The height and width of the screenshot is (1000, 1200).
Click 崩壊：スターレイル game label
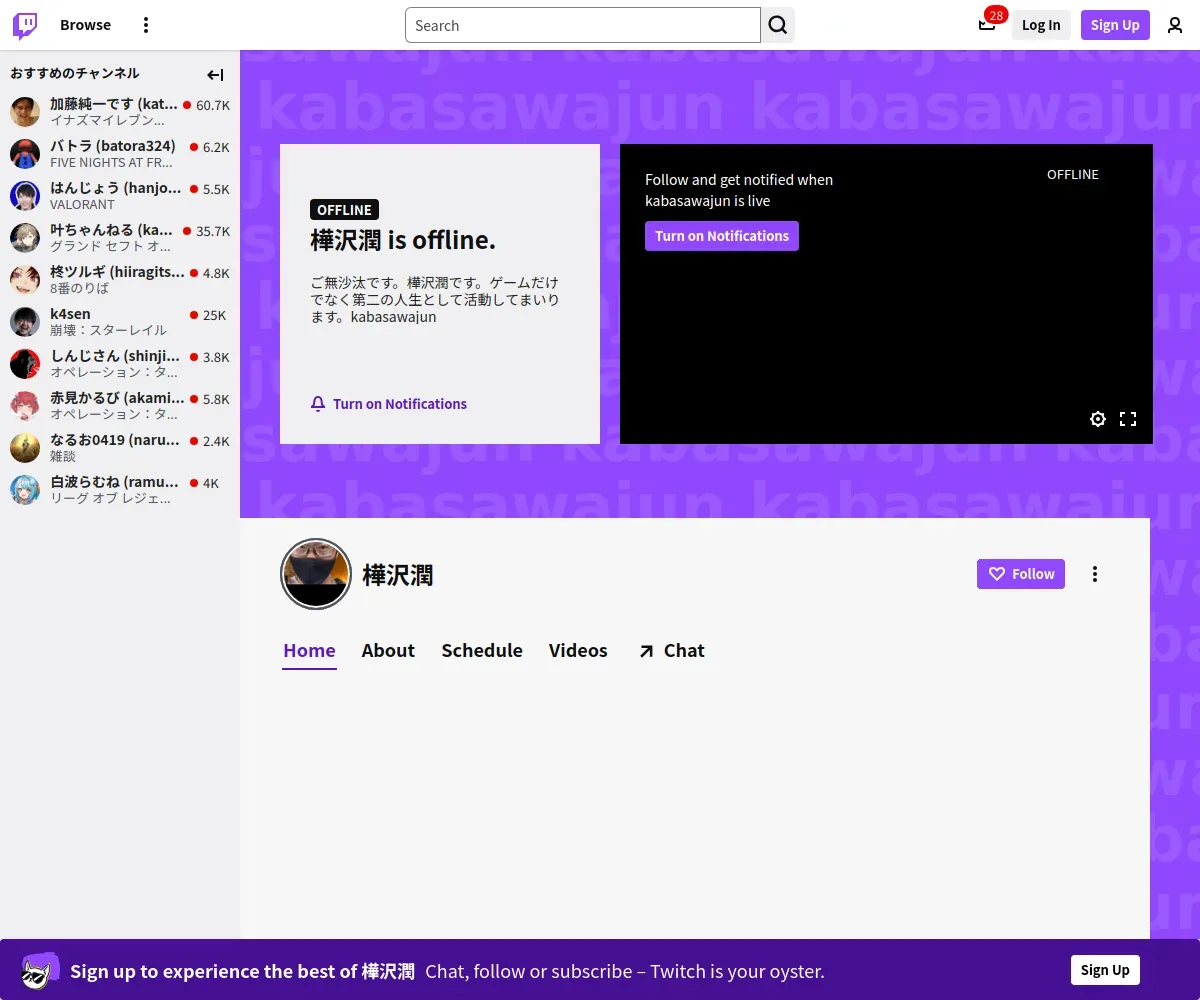click(109, 330)
